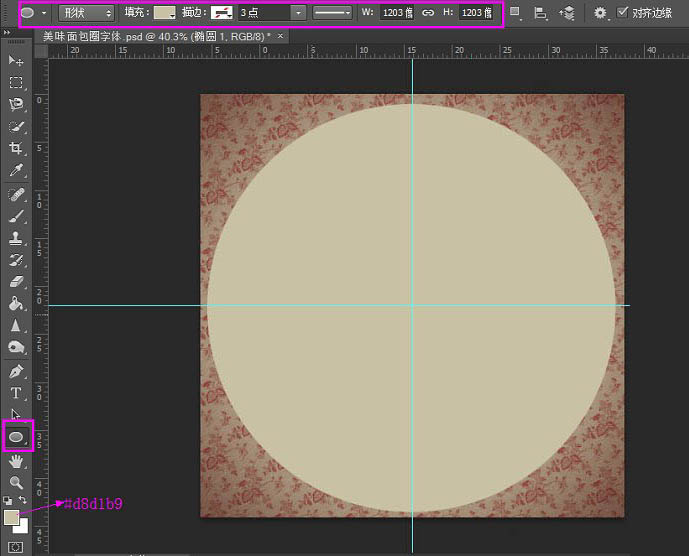Select the Move tool
This screenshot has height=556, width=689.
click(16, 61)
